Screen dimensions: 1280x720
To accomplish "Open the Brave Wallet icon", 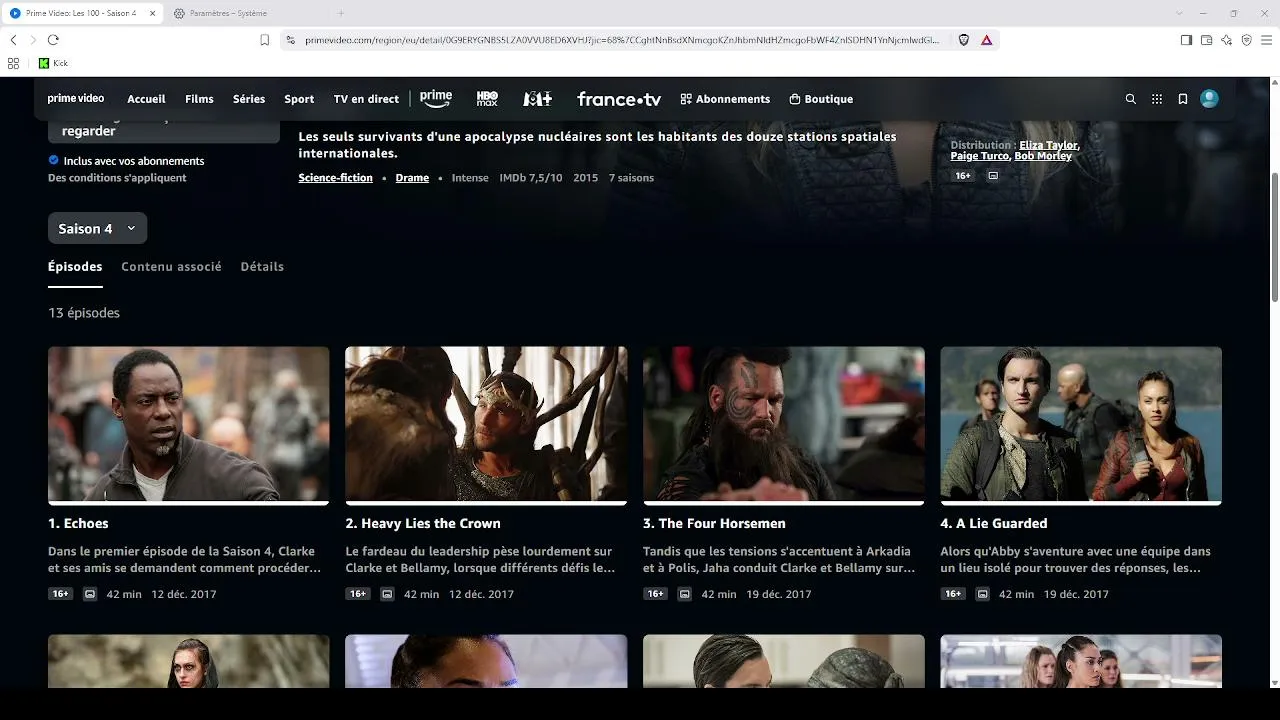I will tap(1206, 40).
